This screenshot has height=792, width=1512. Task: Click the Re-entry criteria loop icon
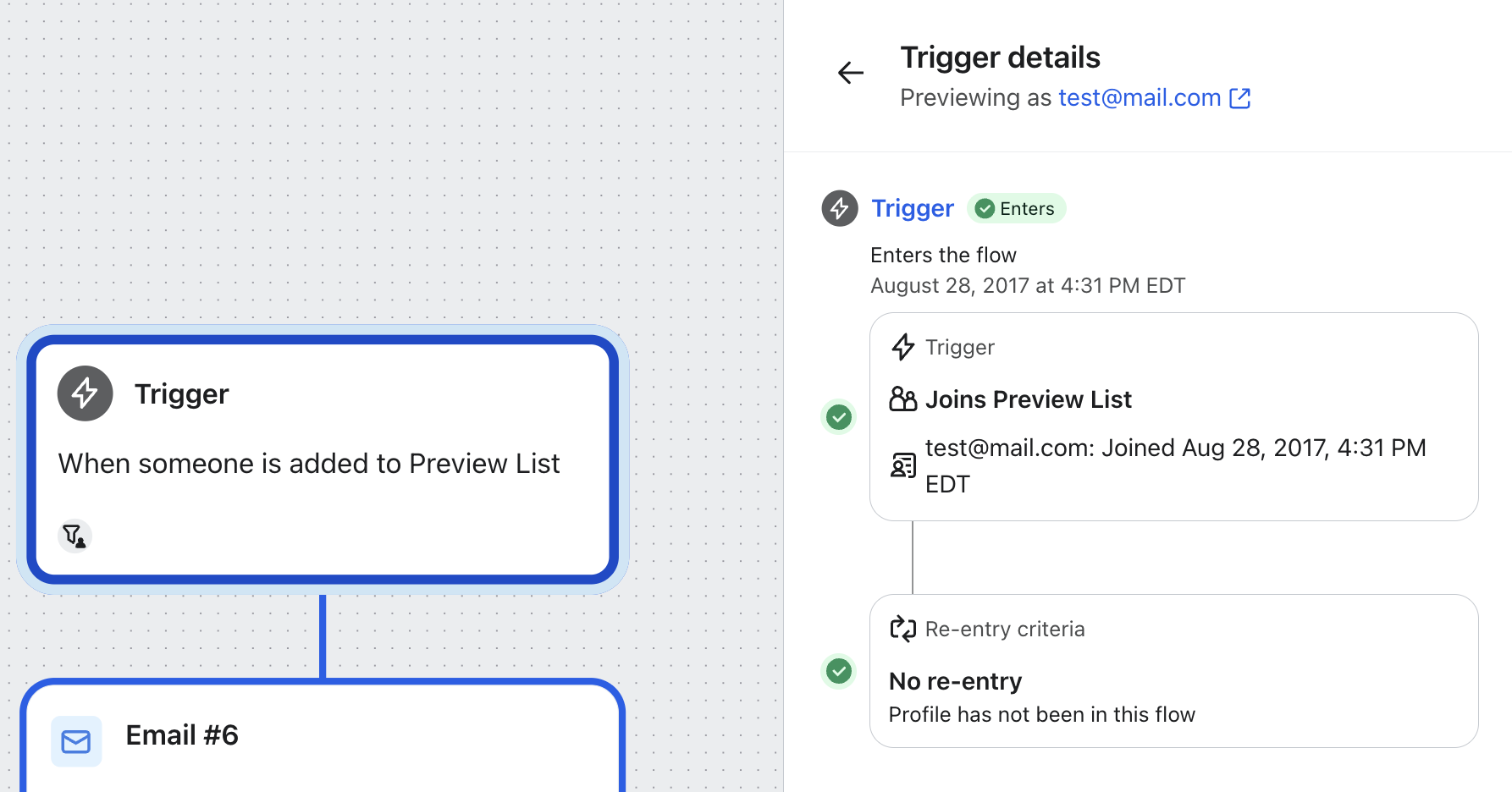point(902,629)
